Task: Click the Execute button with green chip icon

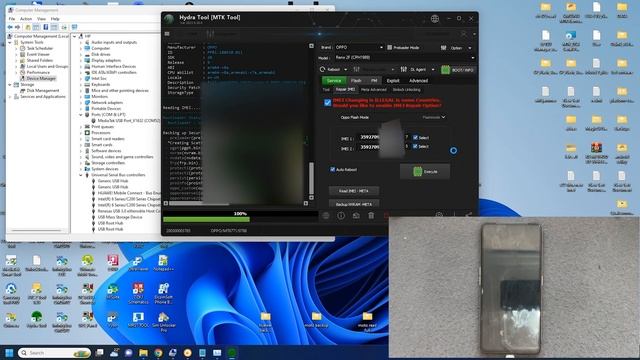Action: point(425,171)
